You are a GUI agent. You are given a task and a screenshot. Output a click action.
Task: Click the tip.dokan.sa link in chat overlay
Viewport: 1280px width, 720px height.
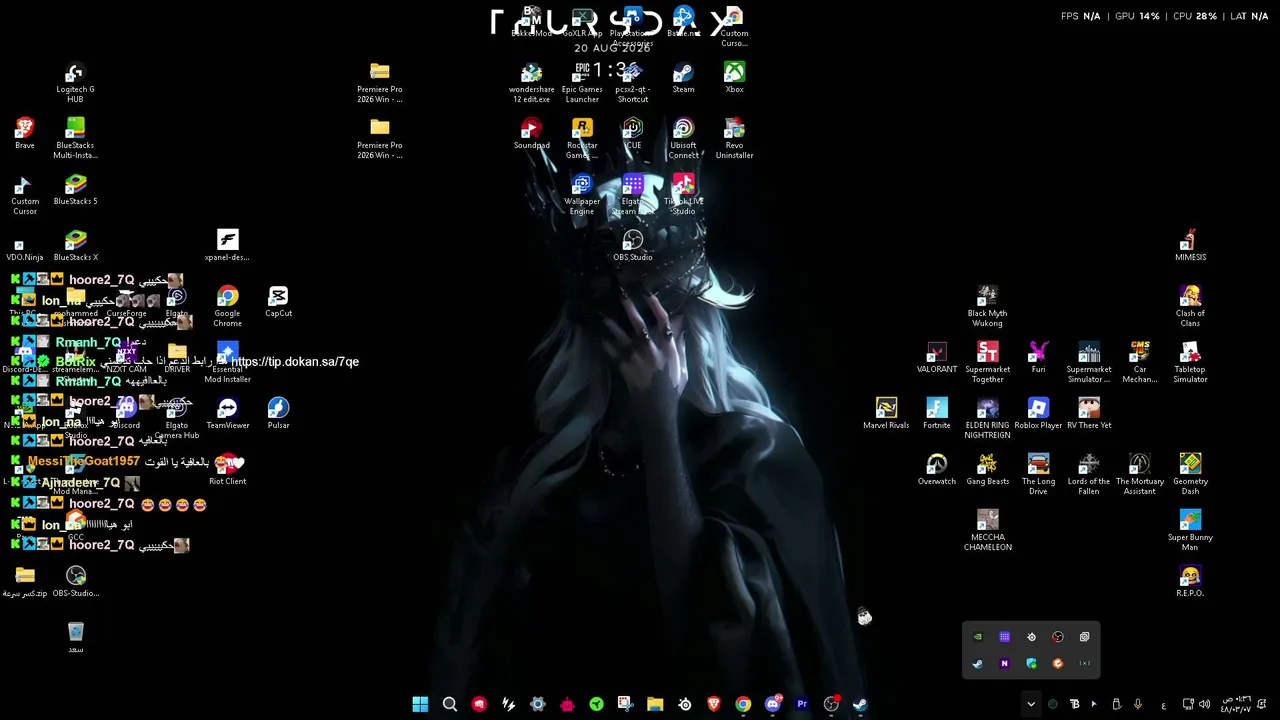click(295, 362)
